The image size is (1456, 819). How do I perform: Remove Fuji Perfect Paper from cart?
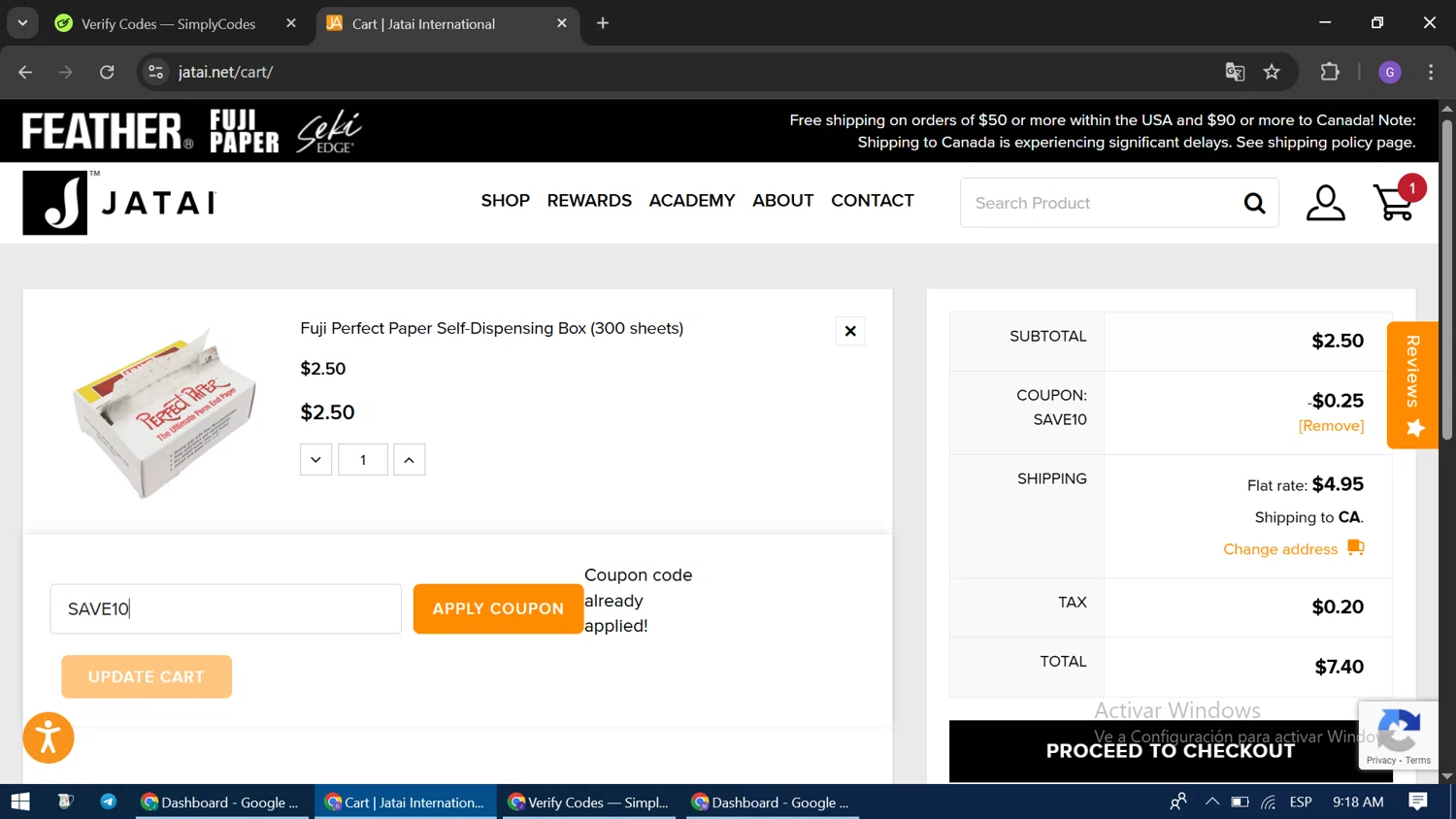click(850, 331)
